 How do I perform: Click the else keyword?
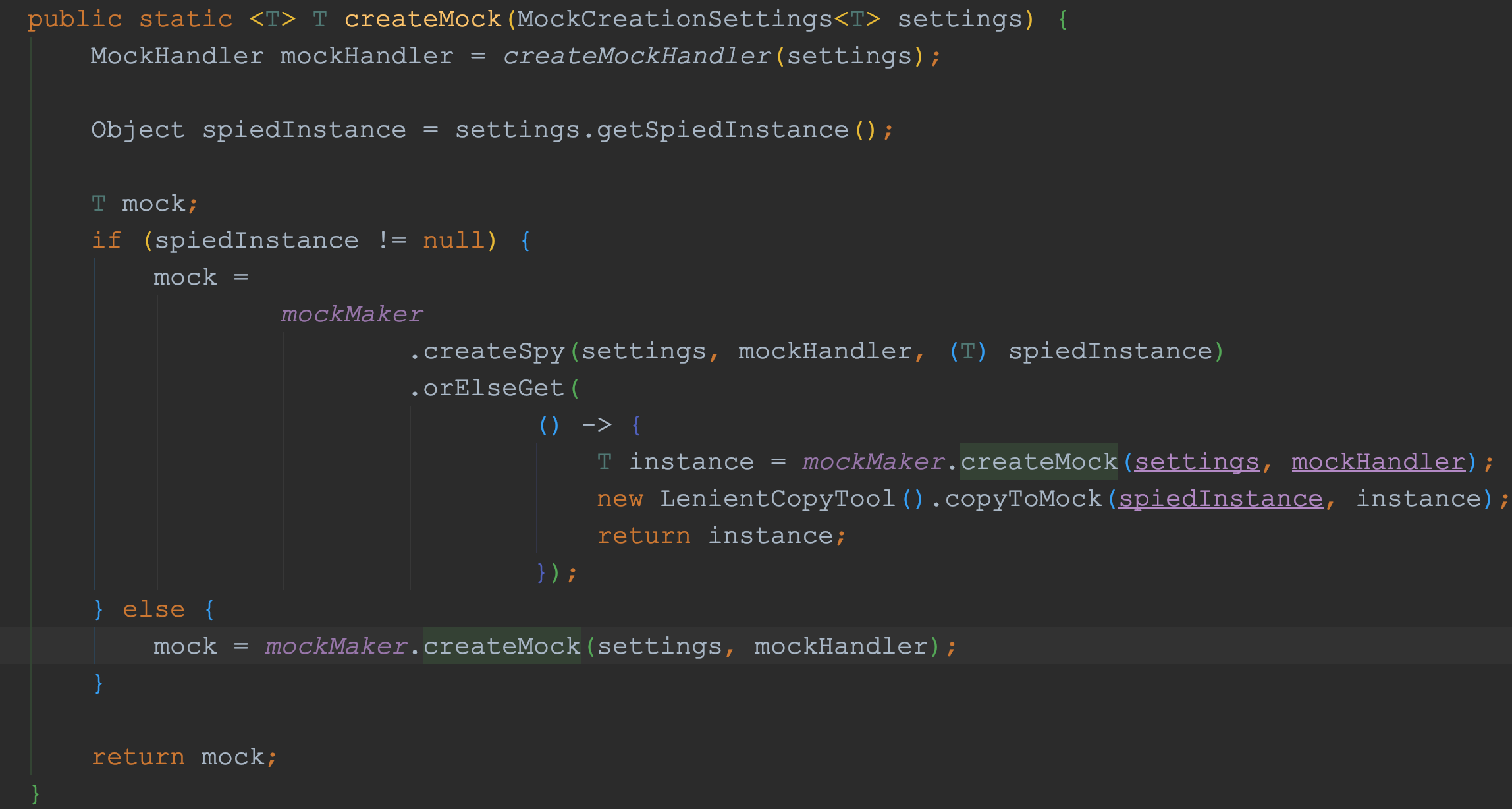pos(153,609)
